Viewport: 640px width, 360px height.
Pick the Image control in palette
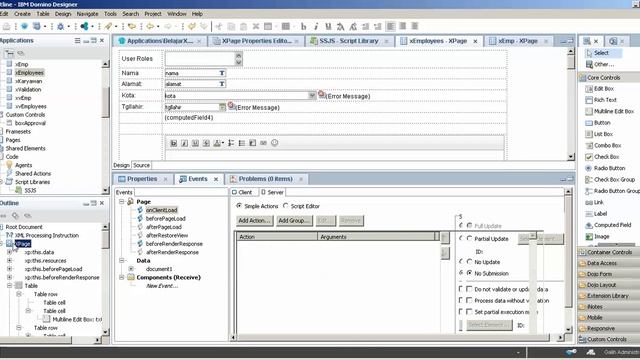click(x=601, y=236)
